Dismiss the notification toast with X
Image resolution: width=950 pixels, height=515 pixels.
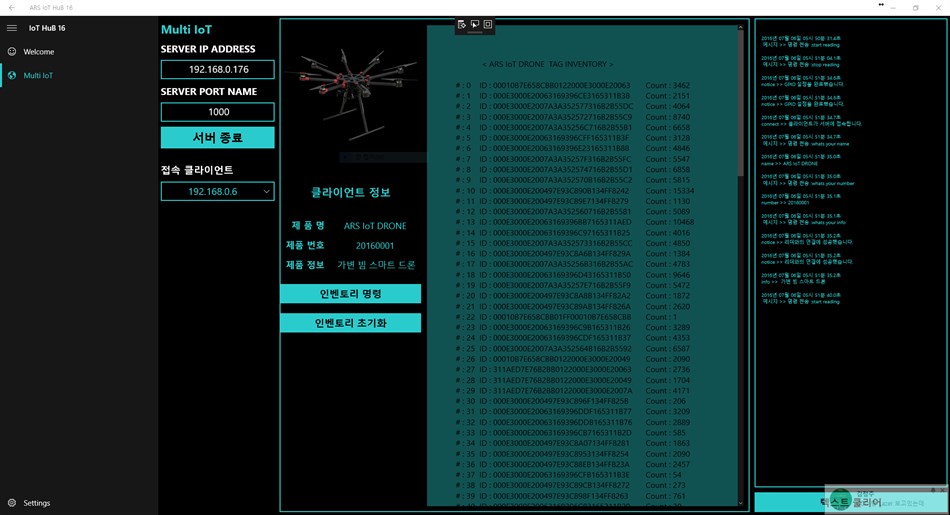(x=943, y=490)
